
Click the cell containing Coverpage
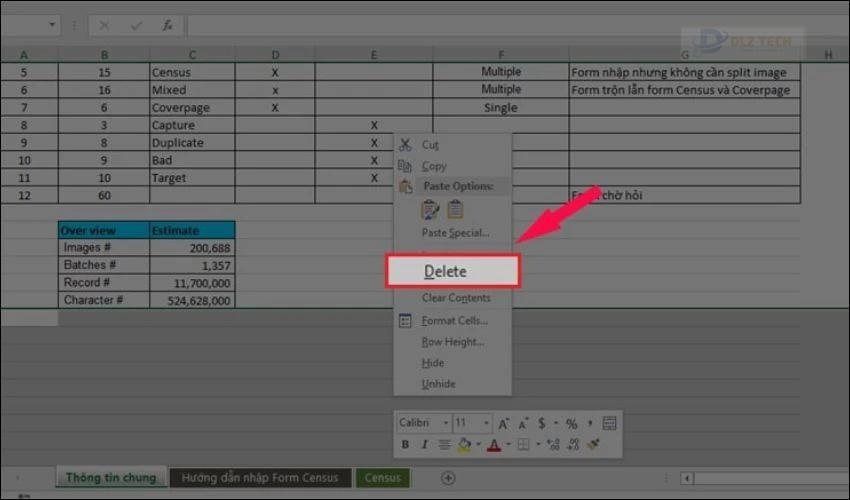[192, 107]
